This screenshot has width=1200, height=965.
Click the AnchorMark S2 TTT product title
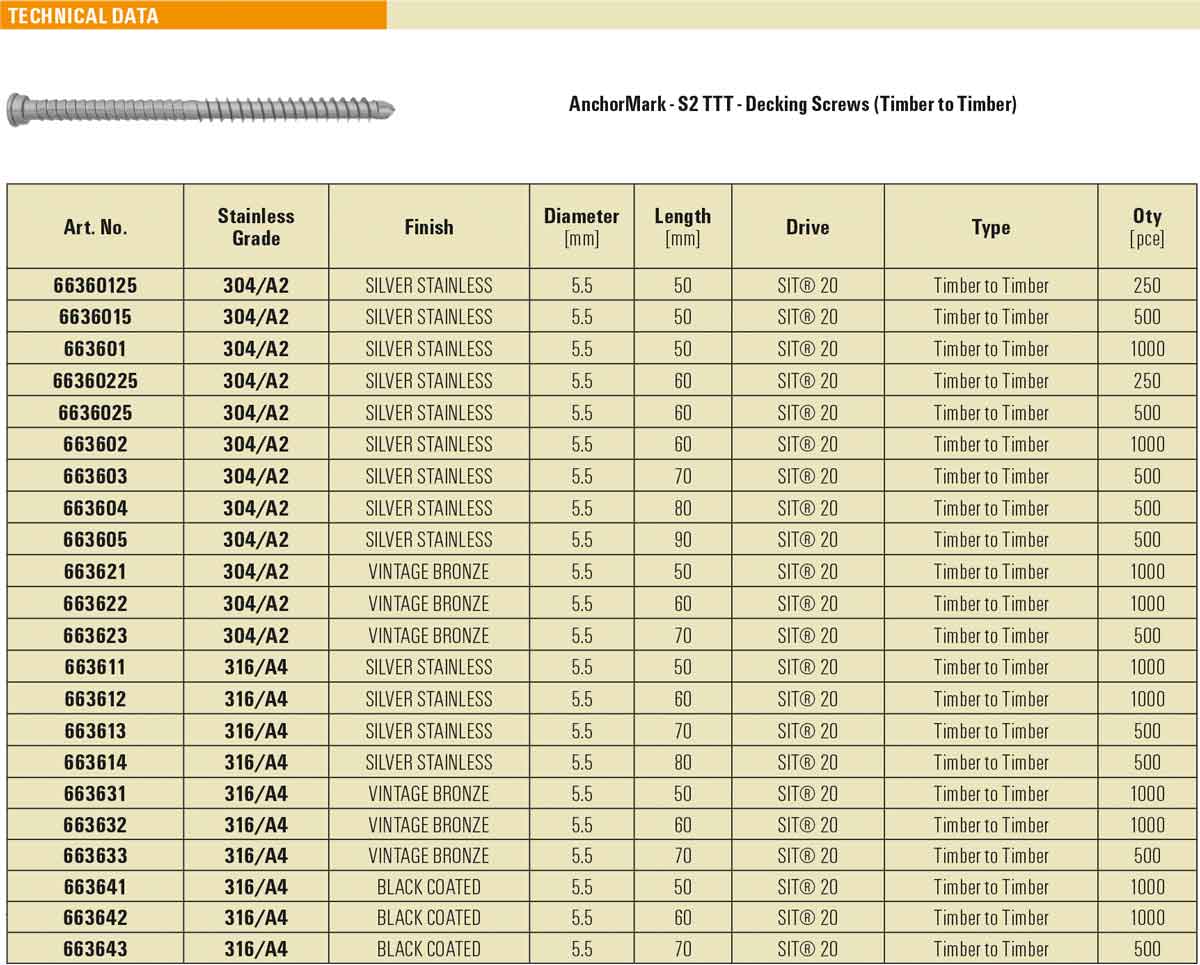click(792, 104)
